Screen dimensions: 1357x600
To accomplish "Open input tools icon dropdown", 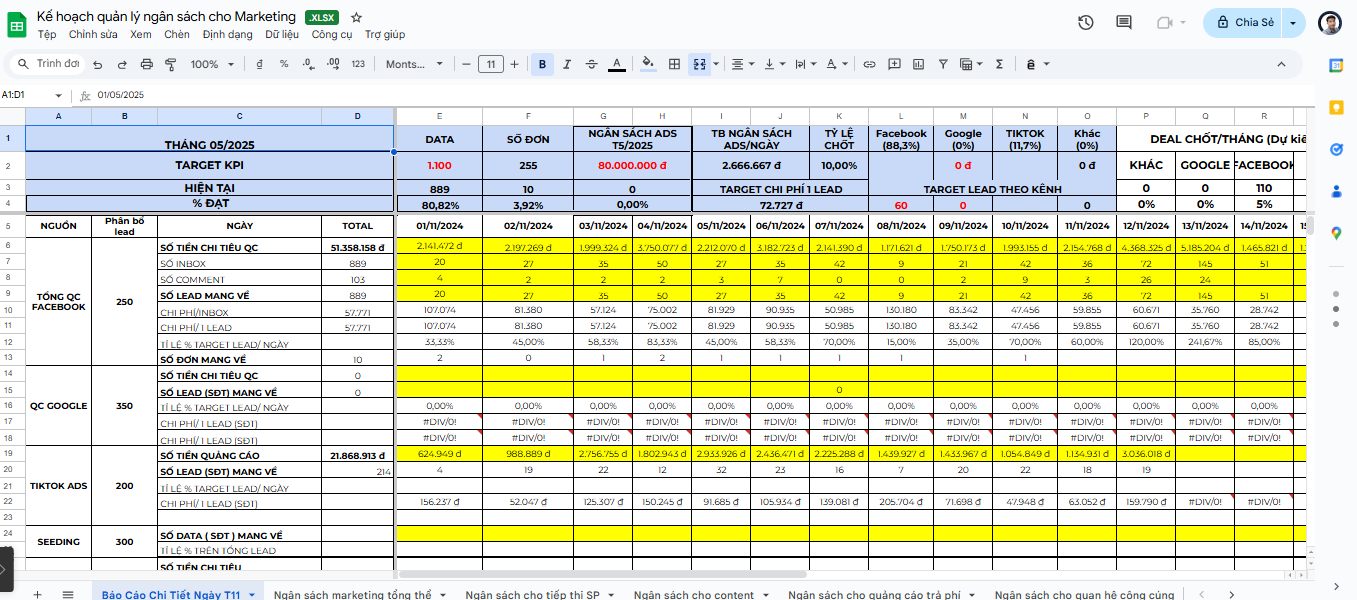I will click(1038, 64).
